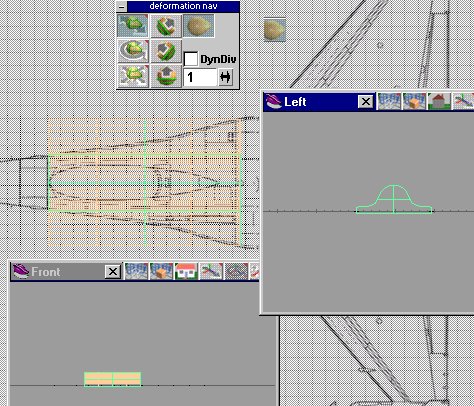Click the render-object cube icon in Left view toolbar

[x=414, y=101]
